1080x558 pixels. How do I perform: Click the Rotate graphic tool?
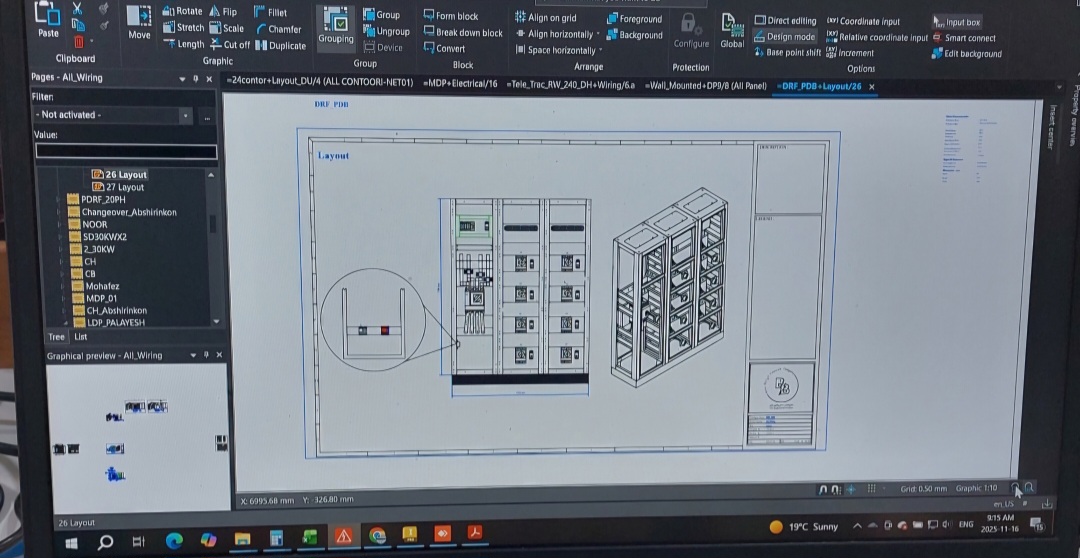(182, 12)
